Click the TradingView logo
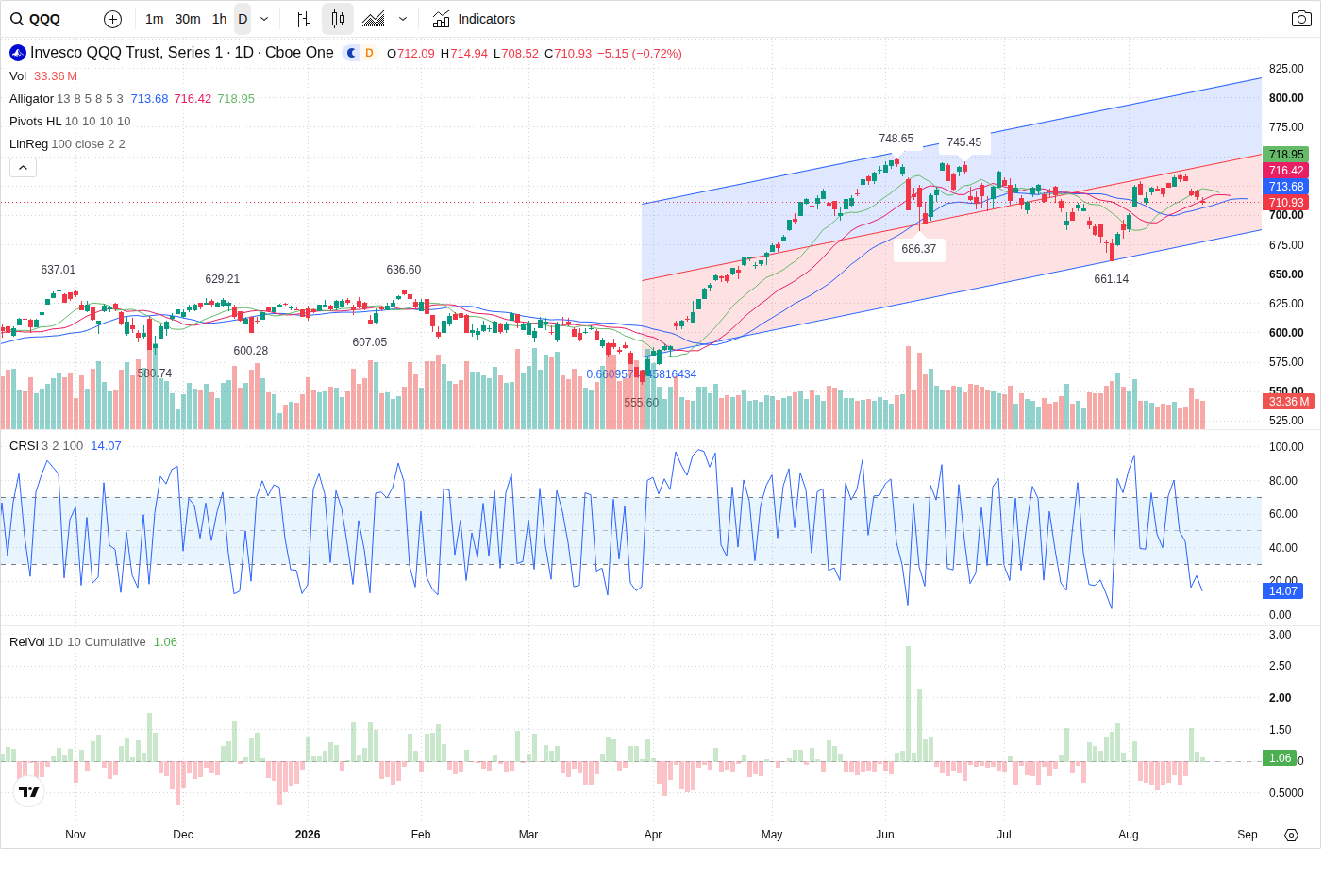Screen dimensions: 1340x896 point(29,791)
